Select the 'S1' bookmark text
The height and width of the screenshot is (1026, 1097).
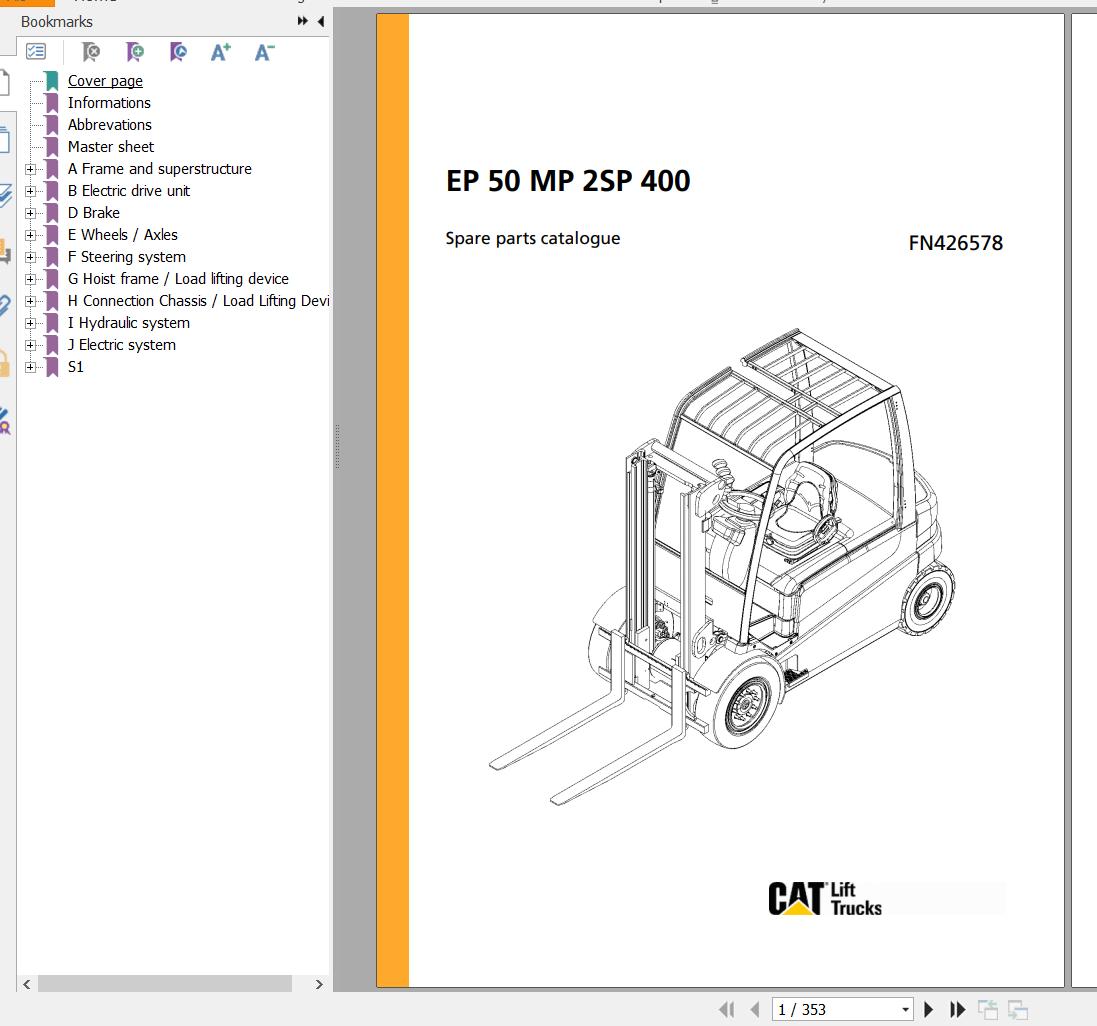click(x=76, y=367)
